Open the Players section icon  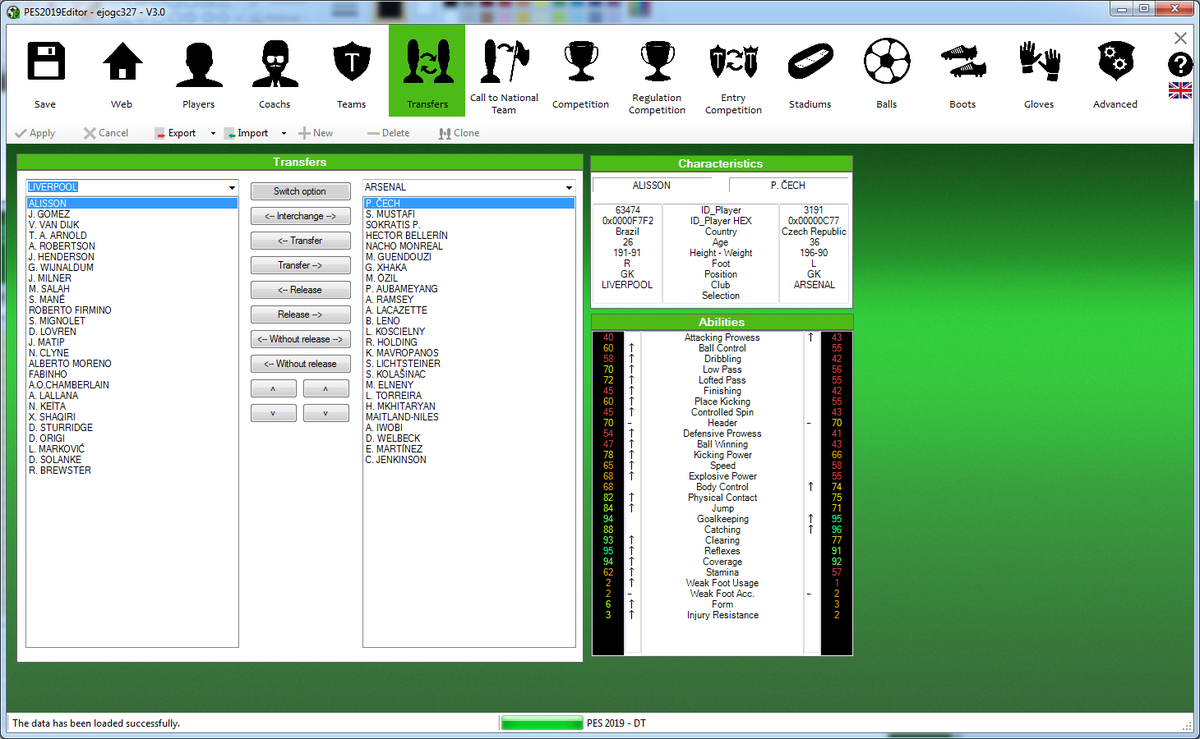pos(198,63)
